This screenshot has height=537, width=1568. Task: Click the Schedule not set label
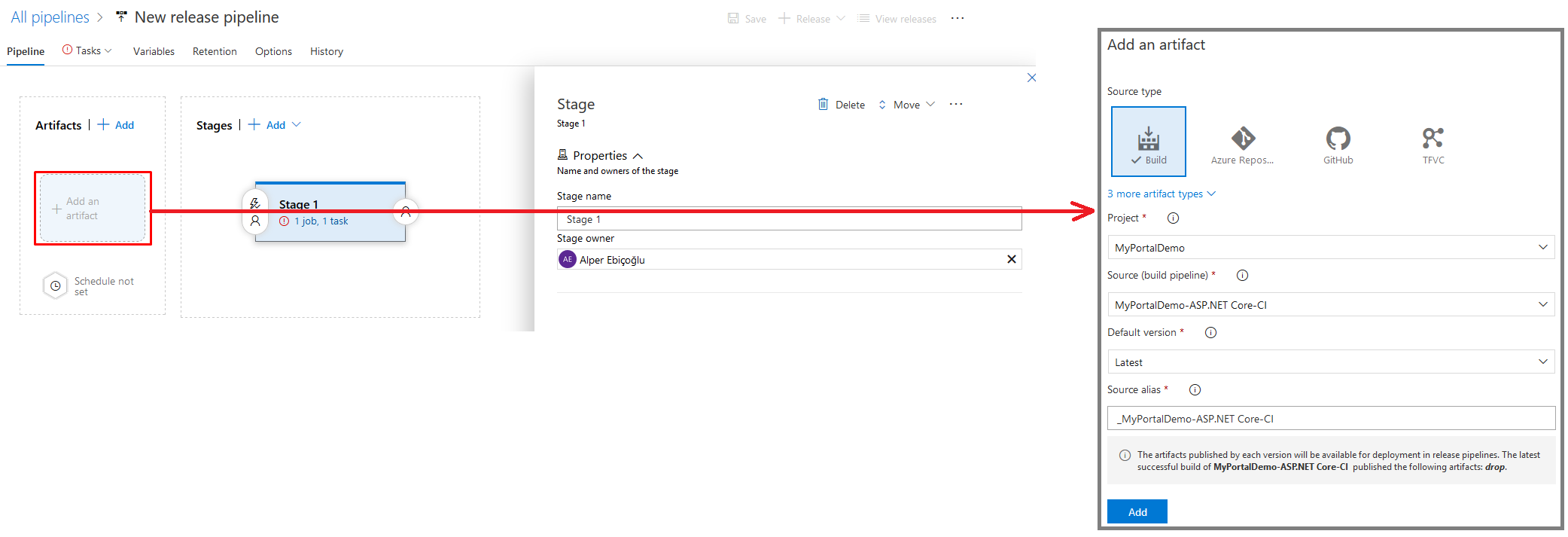pyautogui.click(x=104, y=286)
